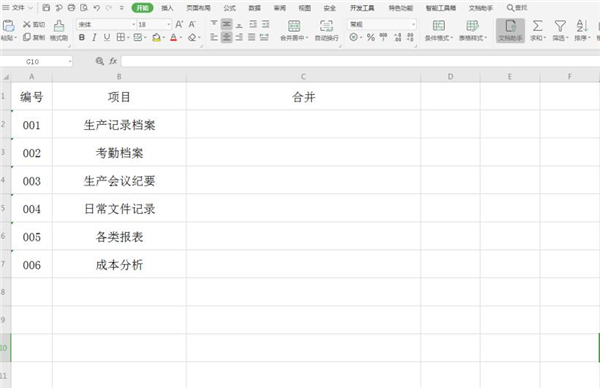Toggle Italic formatting
Viewport: 600px width, 388px height.
(x=94, y=37)
